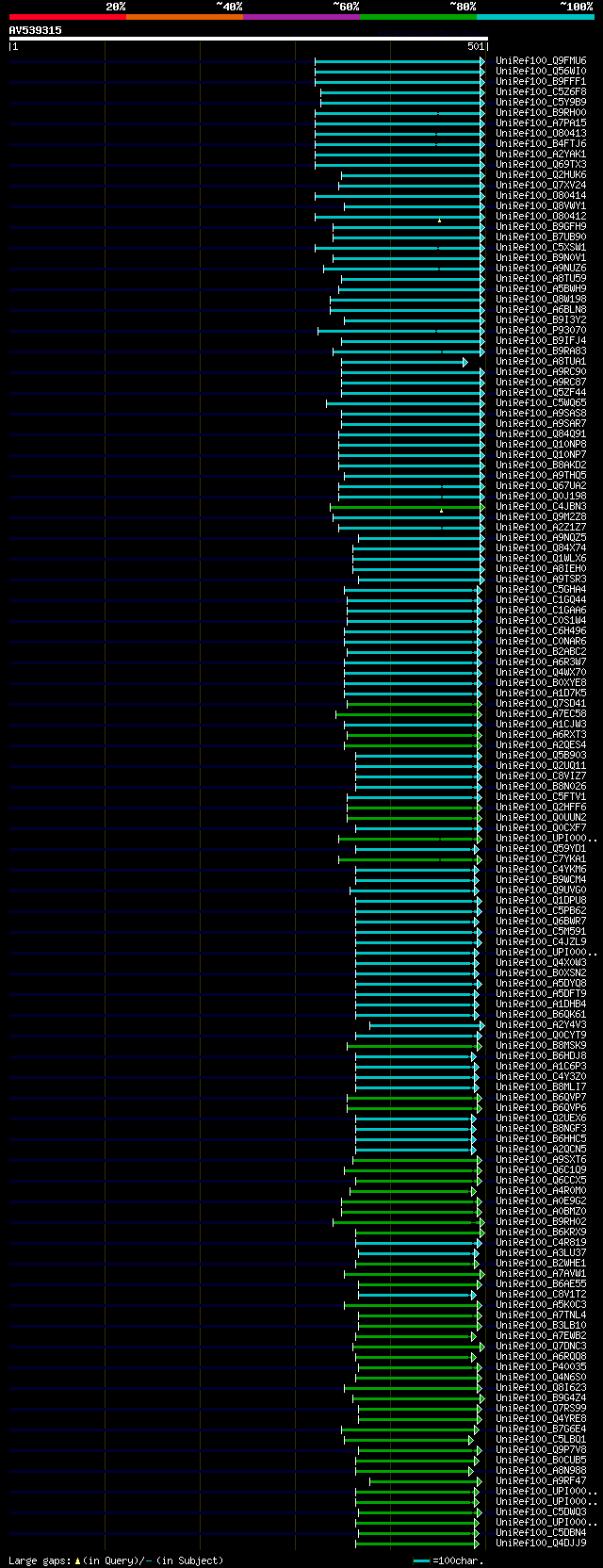Click the UniRef100_B6HHC5 label
This screenshot has width=603, height=1568.
pyautogui.click(x=541, y=1138)
